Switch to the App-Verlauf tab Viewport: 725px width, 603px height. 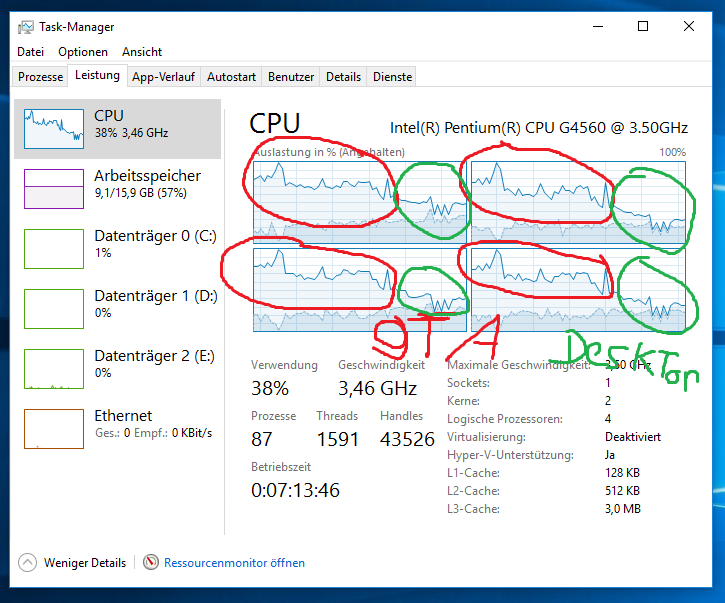point(163,76)
